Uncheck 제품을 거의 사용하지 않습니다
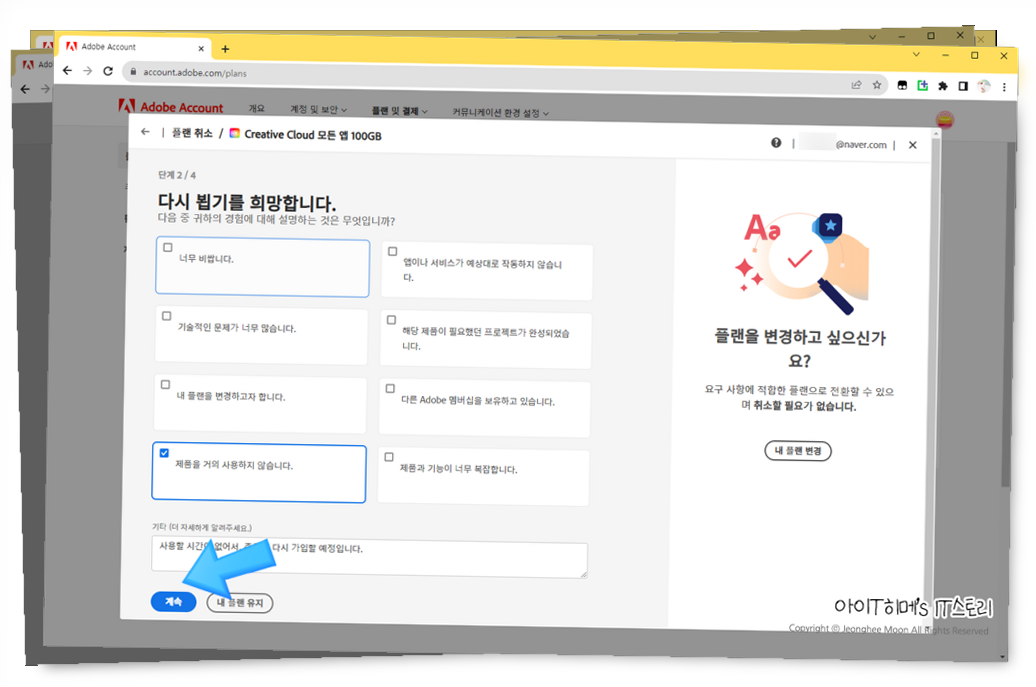 pos(164,453)
